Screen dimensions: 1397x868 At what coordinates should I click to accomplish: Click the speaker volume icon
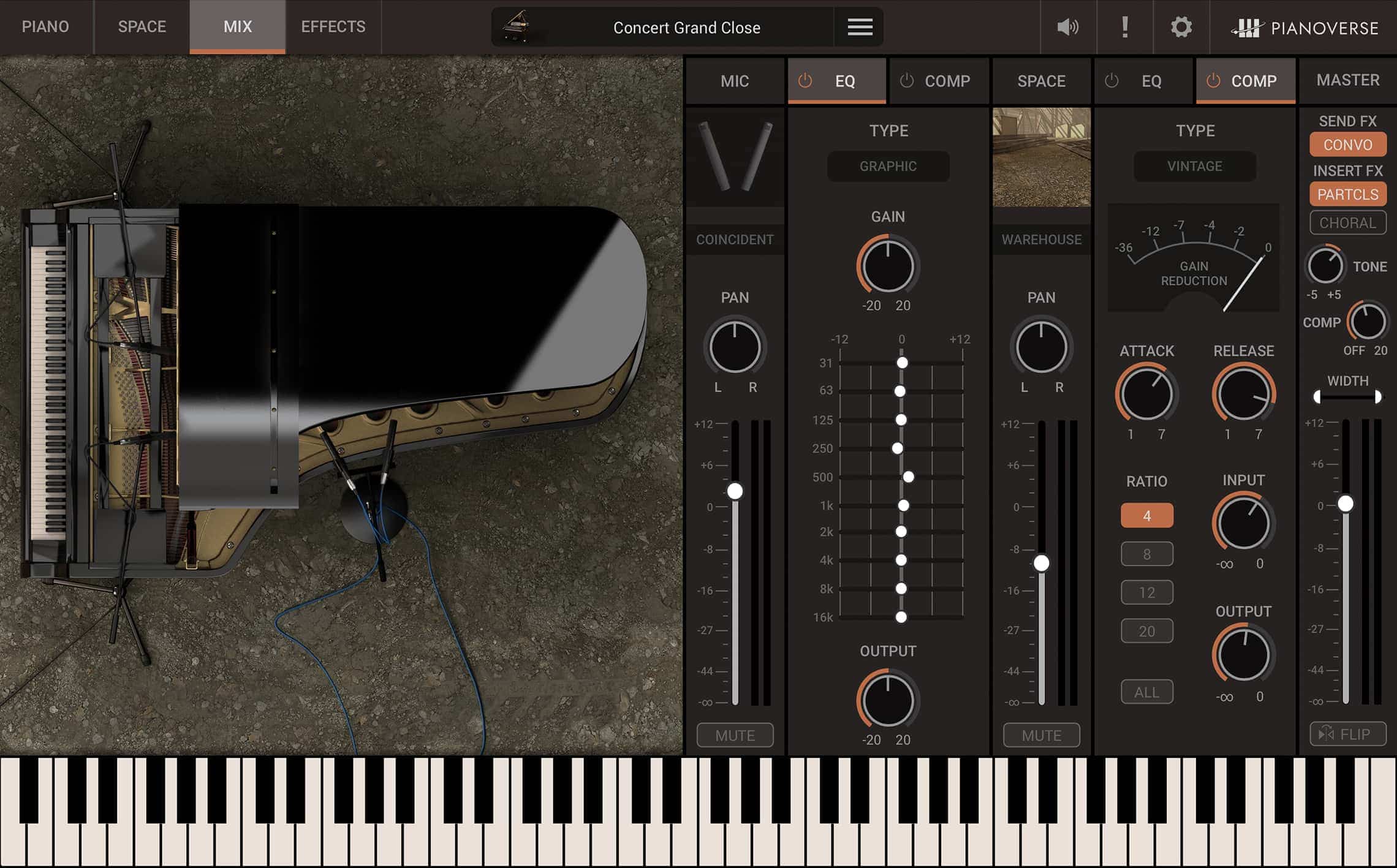coord(1066,27)
